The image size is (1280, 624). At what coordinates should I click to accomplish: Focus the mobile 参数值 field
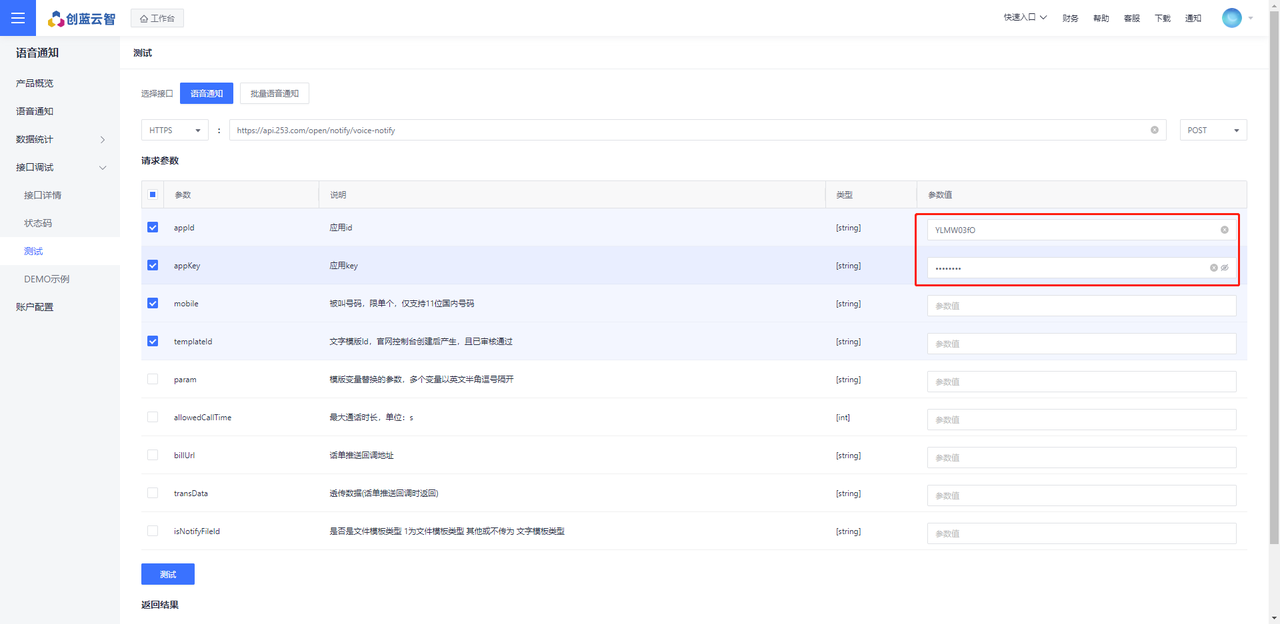pos(1081,306)
